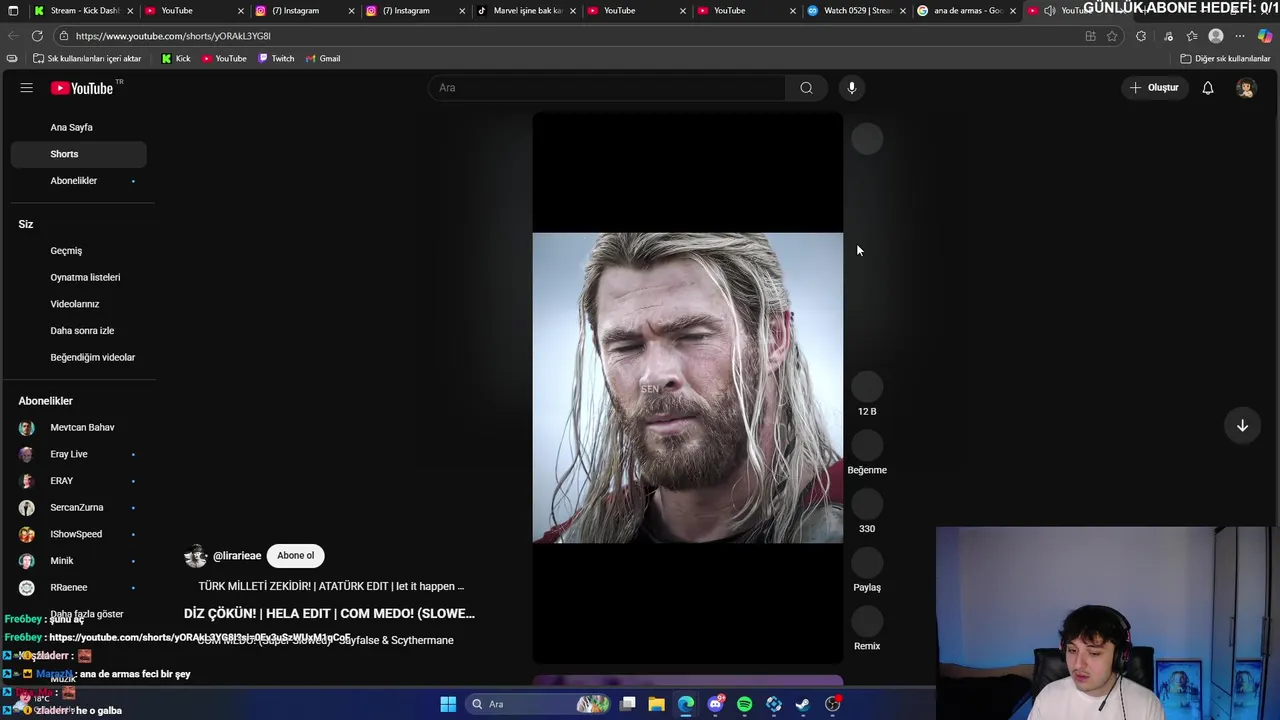
Task: Click the 'Abone ol' subscribe button
Action: coord(295,556)
